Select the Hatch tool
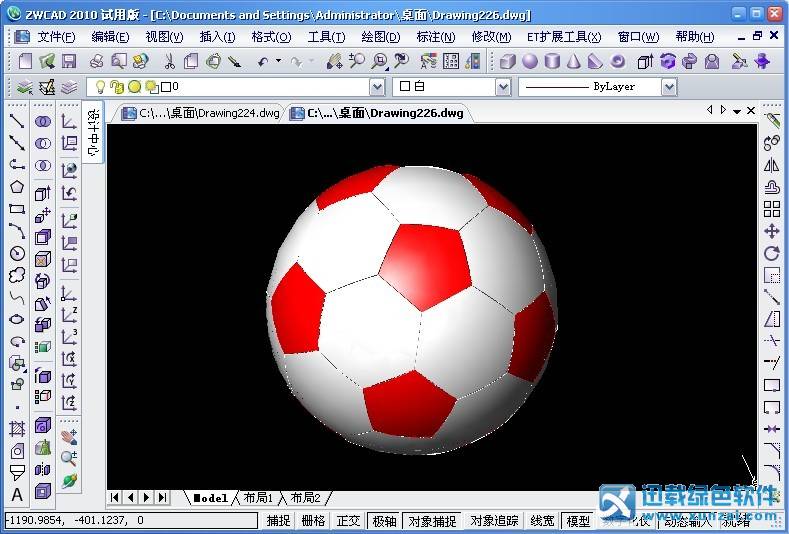The height and width of the screenshot is (534, 789). pos(17,429)
